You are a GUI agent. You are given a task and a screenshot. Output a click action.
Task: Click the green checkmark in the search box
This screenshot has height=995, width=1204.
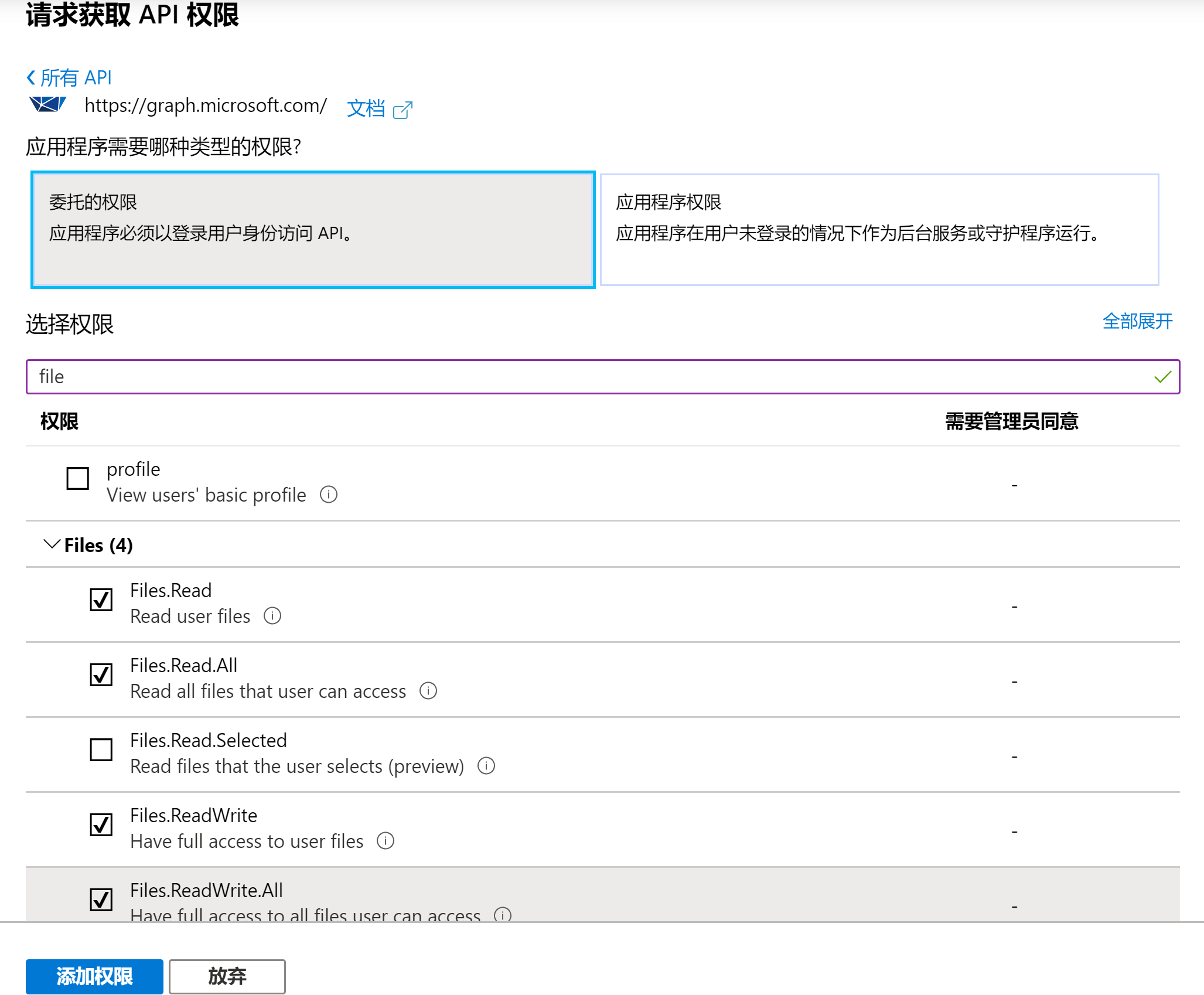coord(1162,377)
